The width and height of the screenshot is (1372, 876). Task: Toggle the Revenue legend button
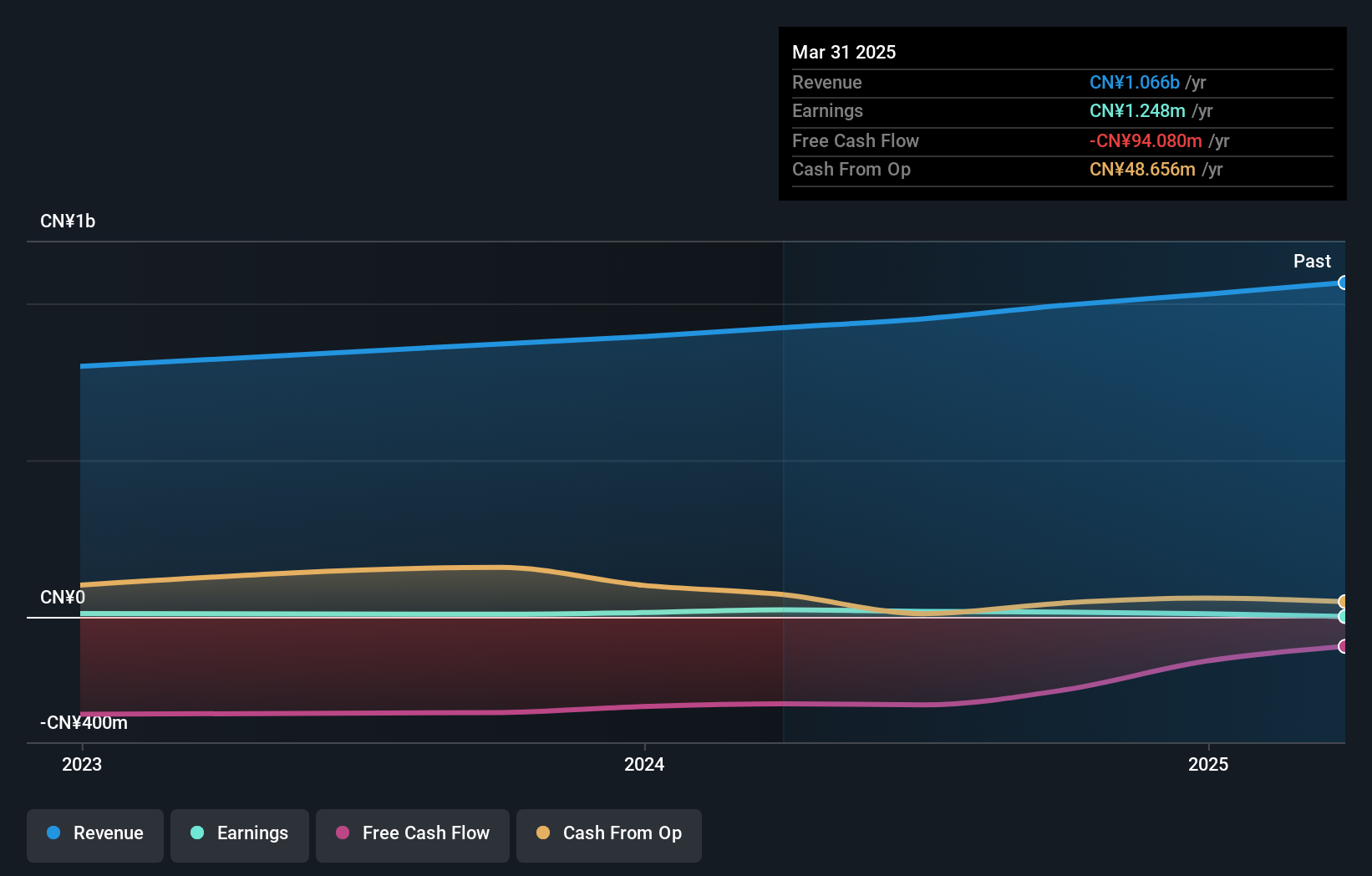click(x=95, y=835)
